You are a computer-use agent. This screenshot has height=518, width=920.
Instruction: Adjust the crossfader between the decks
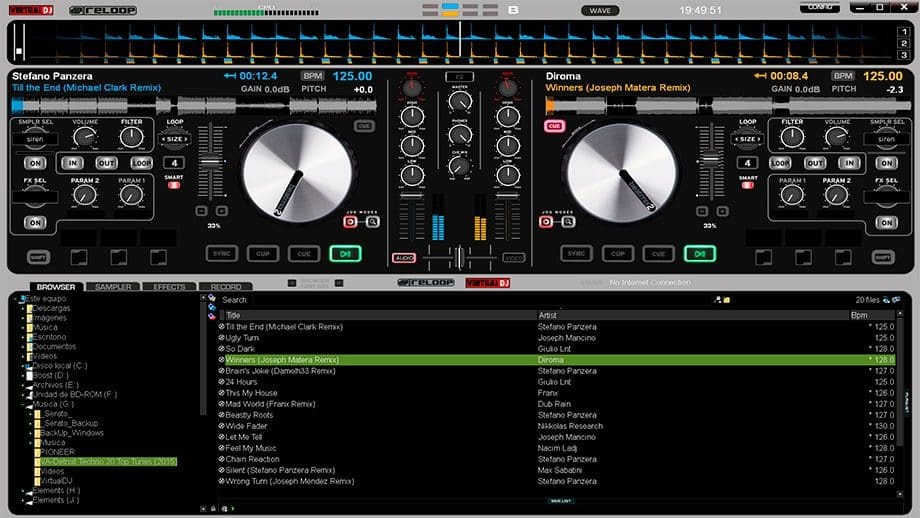pos(459,258)
